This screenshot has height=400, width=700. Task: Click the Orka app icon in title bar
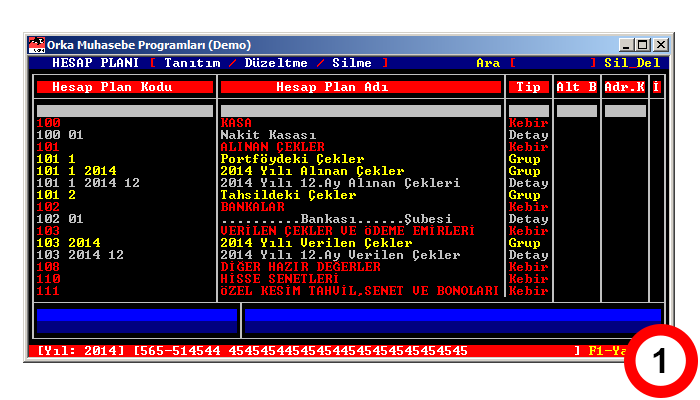(x=37, y=45)
